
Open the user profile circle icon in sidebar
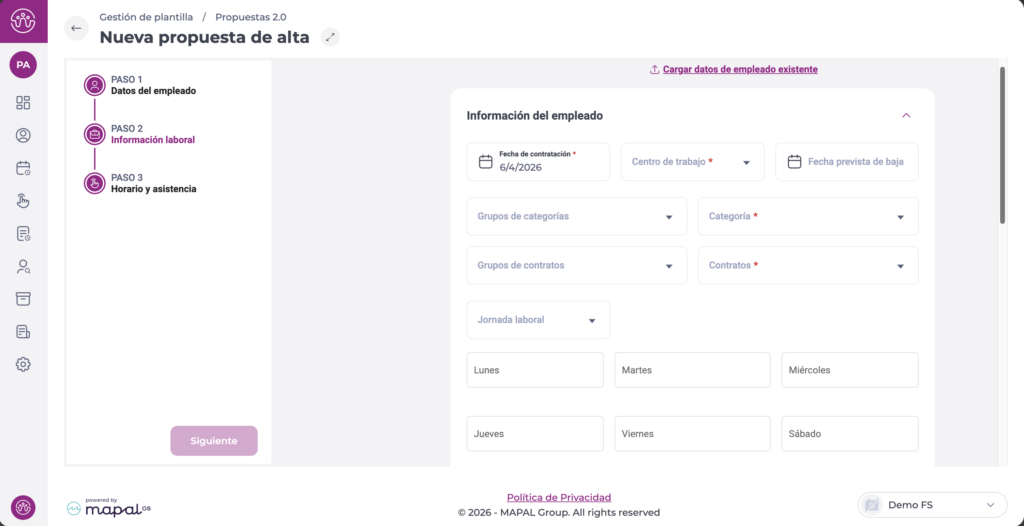23,135
